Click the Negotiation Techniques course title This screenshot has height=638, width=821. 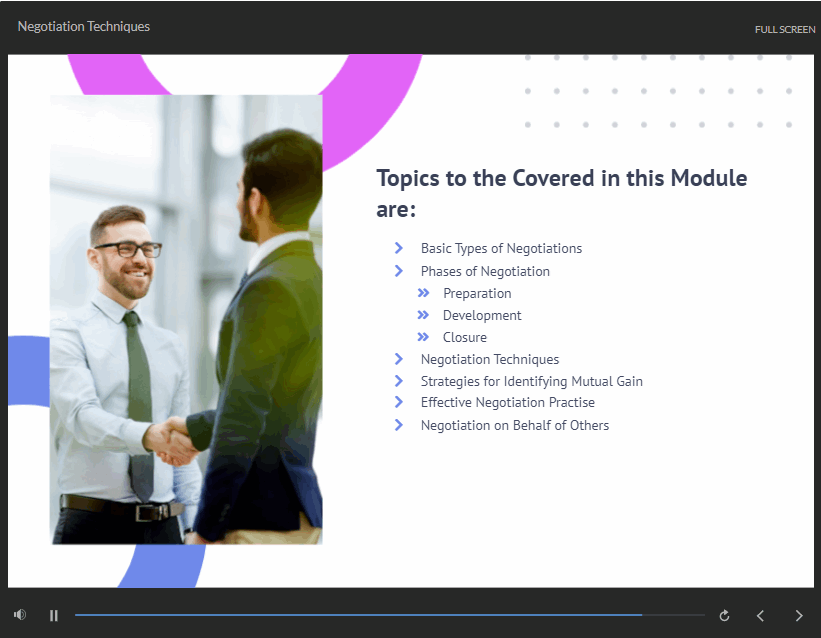84,27
